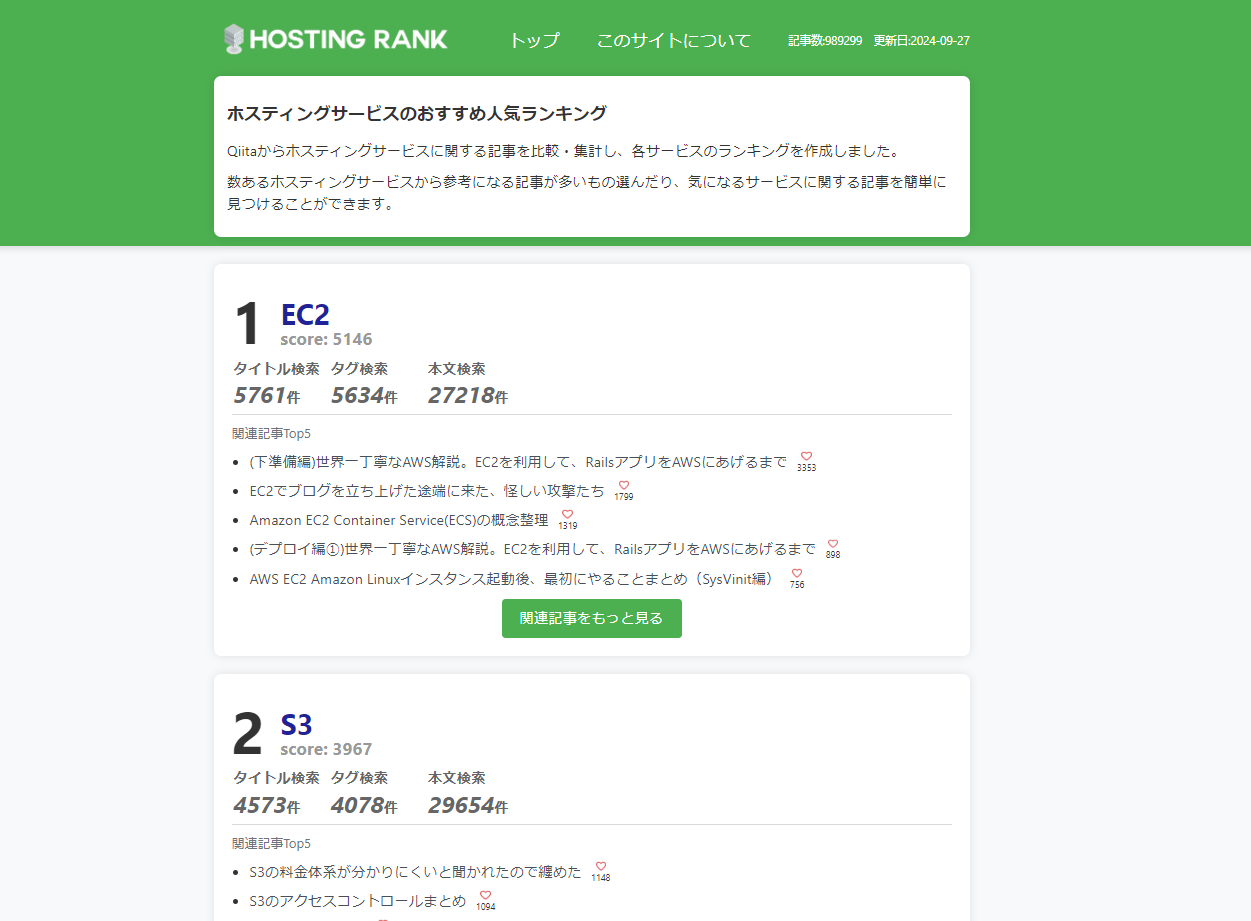Click the heading ホスティングサービスのおすすめ人気ランキング

tap(417, 113)
